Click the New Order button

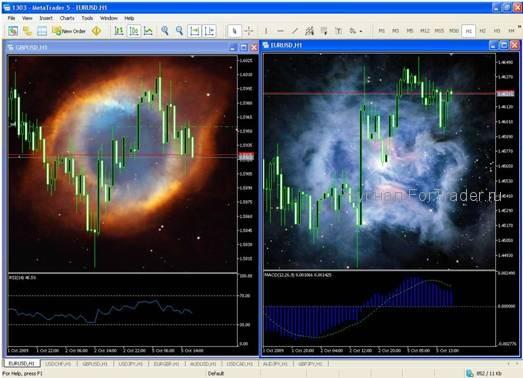click(x=69, y=31)
